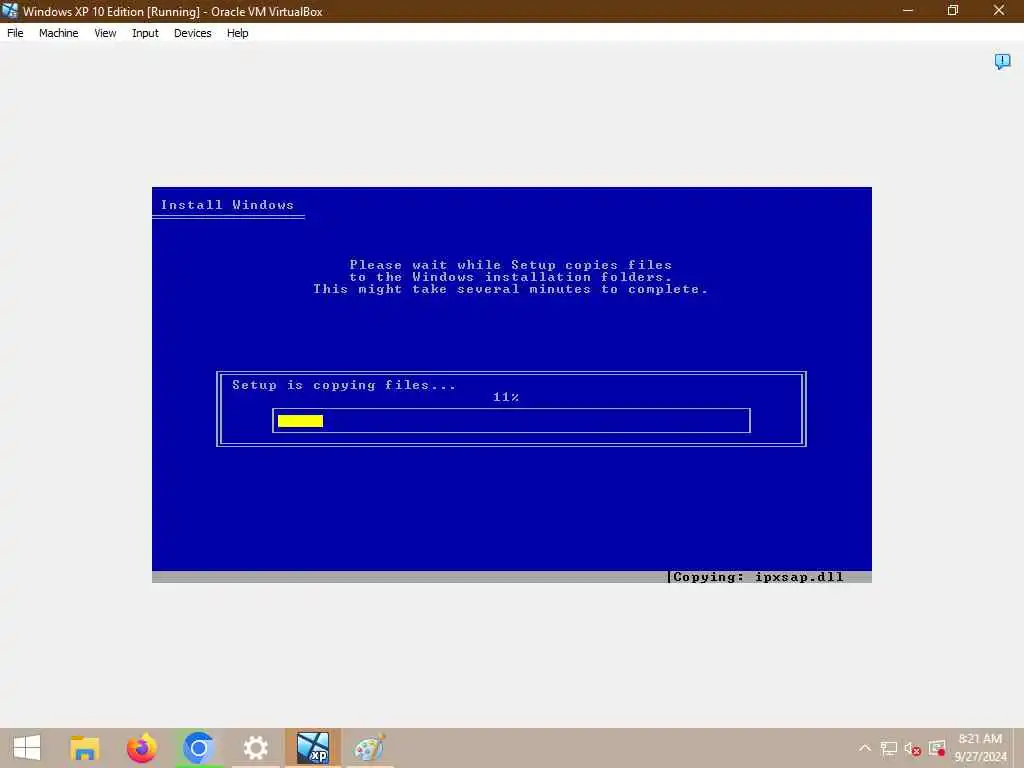Close the VirtualBox window

click(999, 10)
